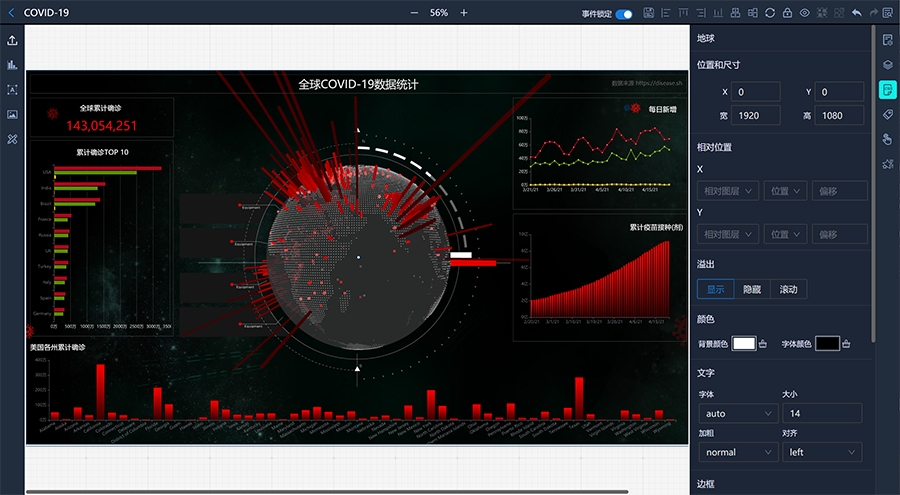
Task: Select the 显示 overflow option
Action: pos(715,289)
